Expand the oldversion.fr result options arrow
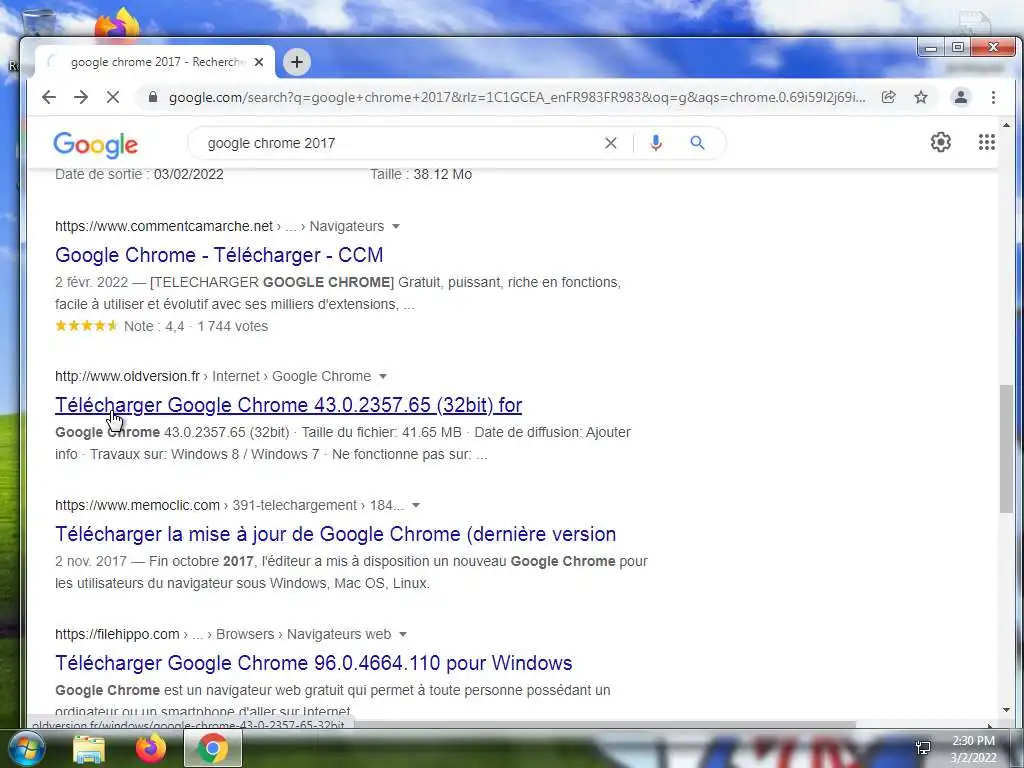The height and width of the screenshot is (768, 1024). click(x=383, y=377)
